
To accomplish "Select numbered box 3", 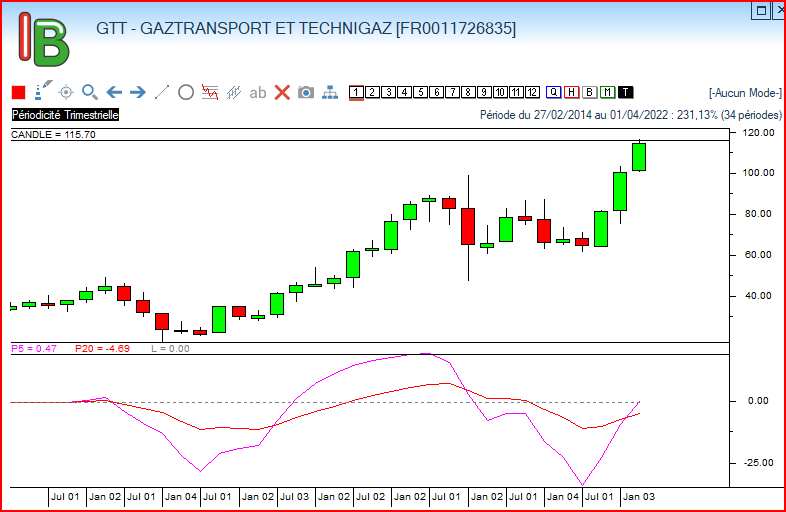I will [388, 92].
